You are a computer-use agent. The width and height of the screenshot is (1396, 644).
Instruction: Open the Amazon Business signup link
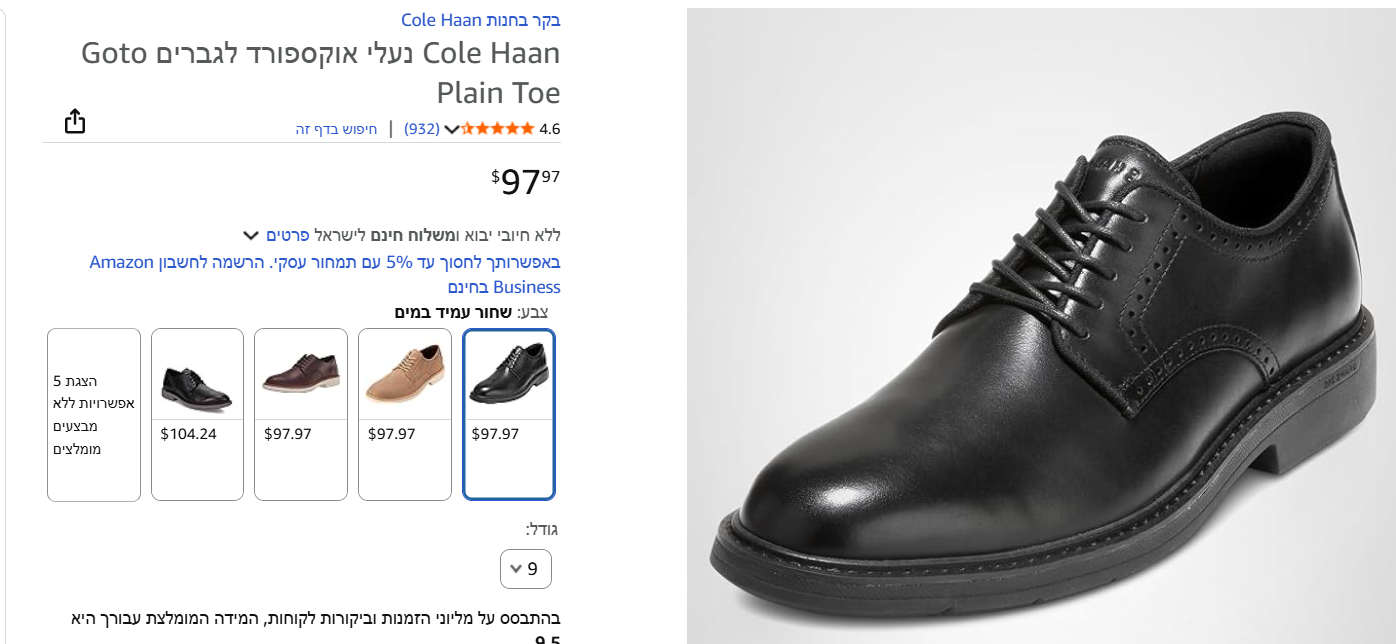click(x=325, y=275)
